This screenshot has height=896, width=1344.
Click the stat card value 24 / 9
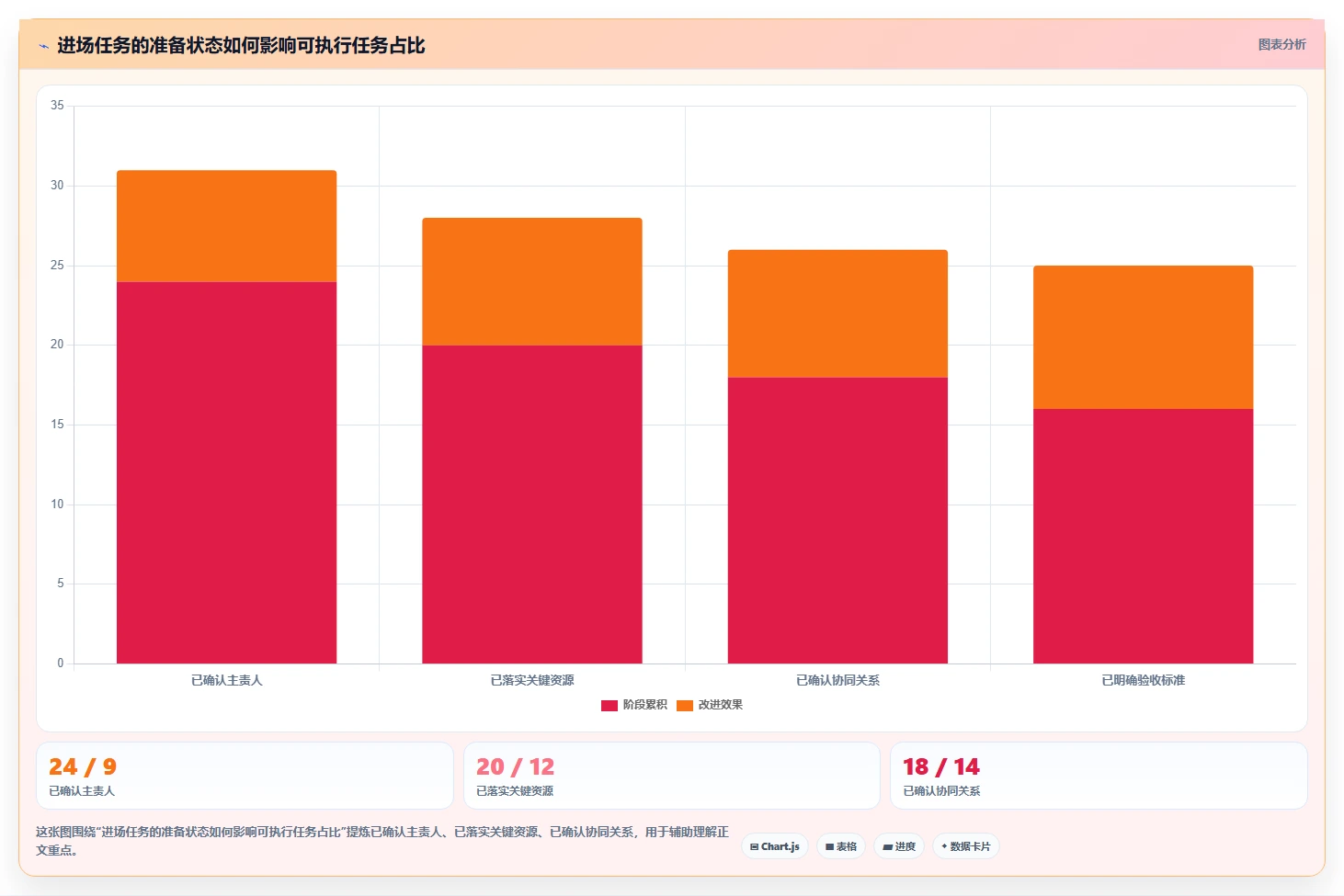(83, 766)
